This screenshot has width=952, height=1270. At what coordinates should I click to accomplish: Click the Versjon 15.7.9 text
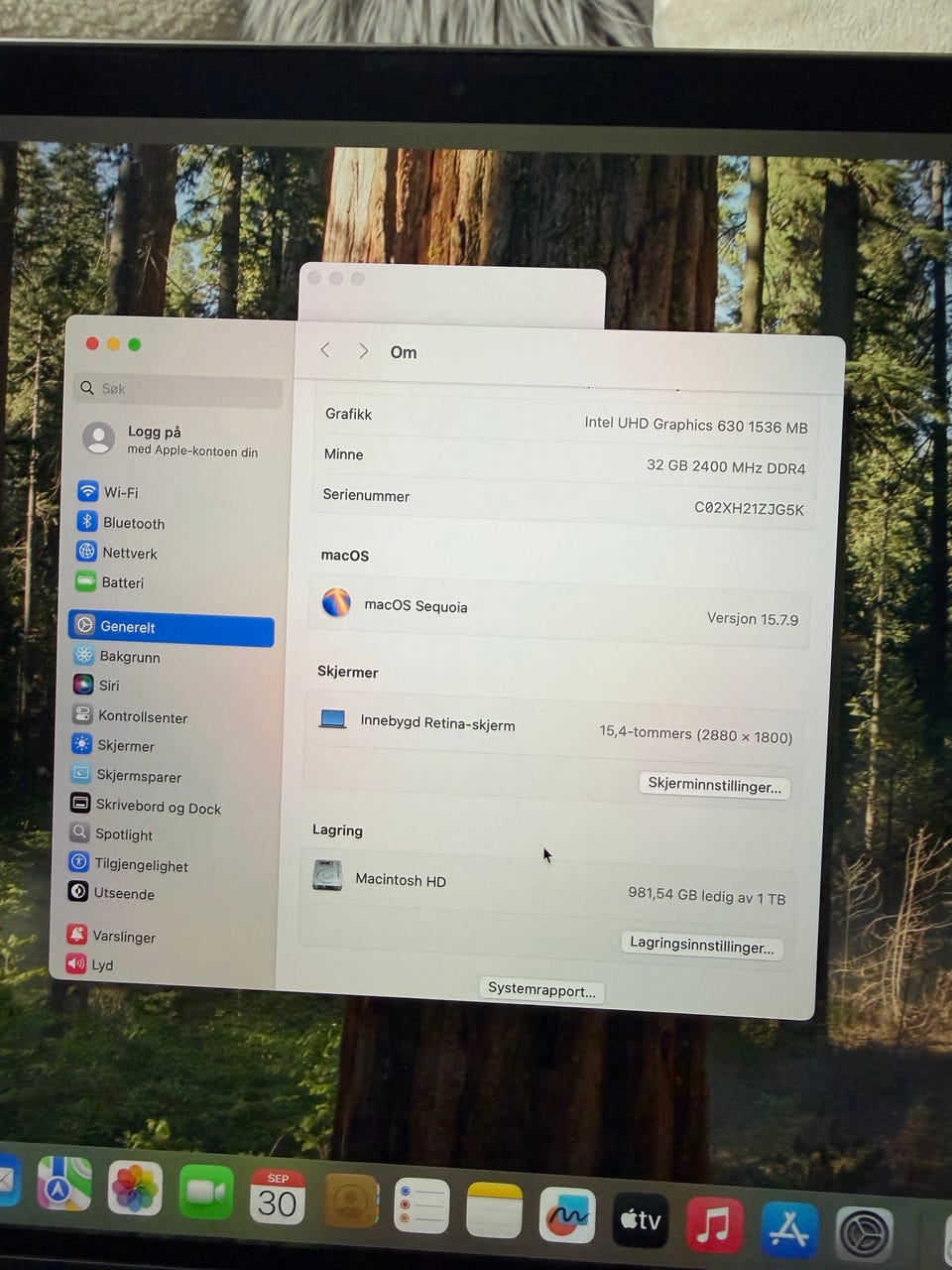(x=753, y=618)
